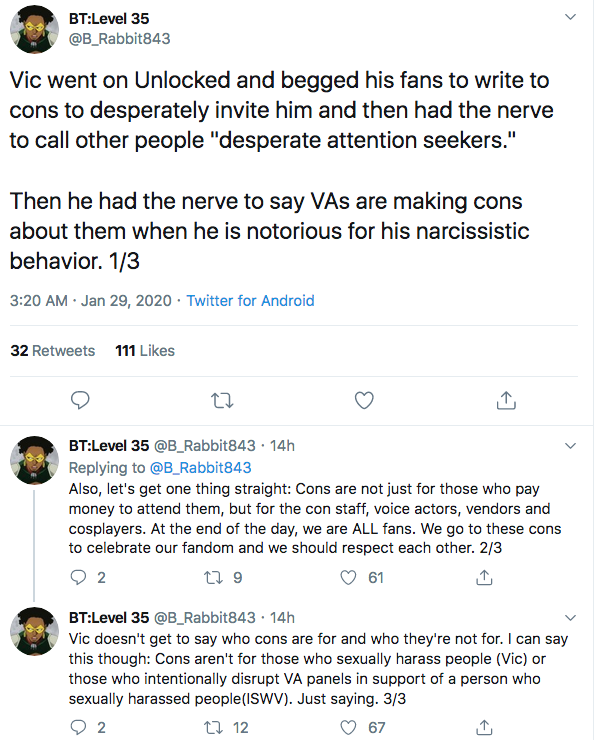
Task: Open BT:Level 35 avatar on main tweet
Action: (34, 29)
